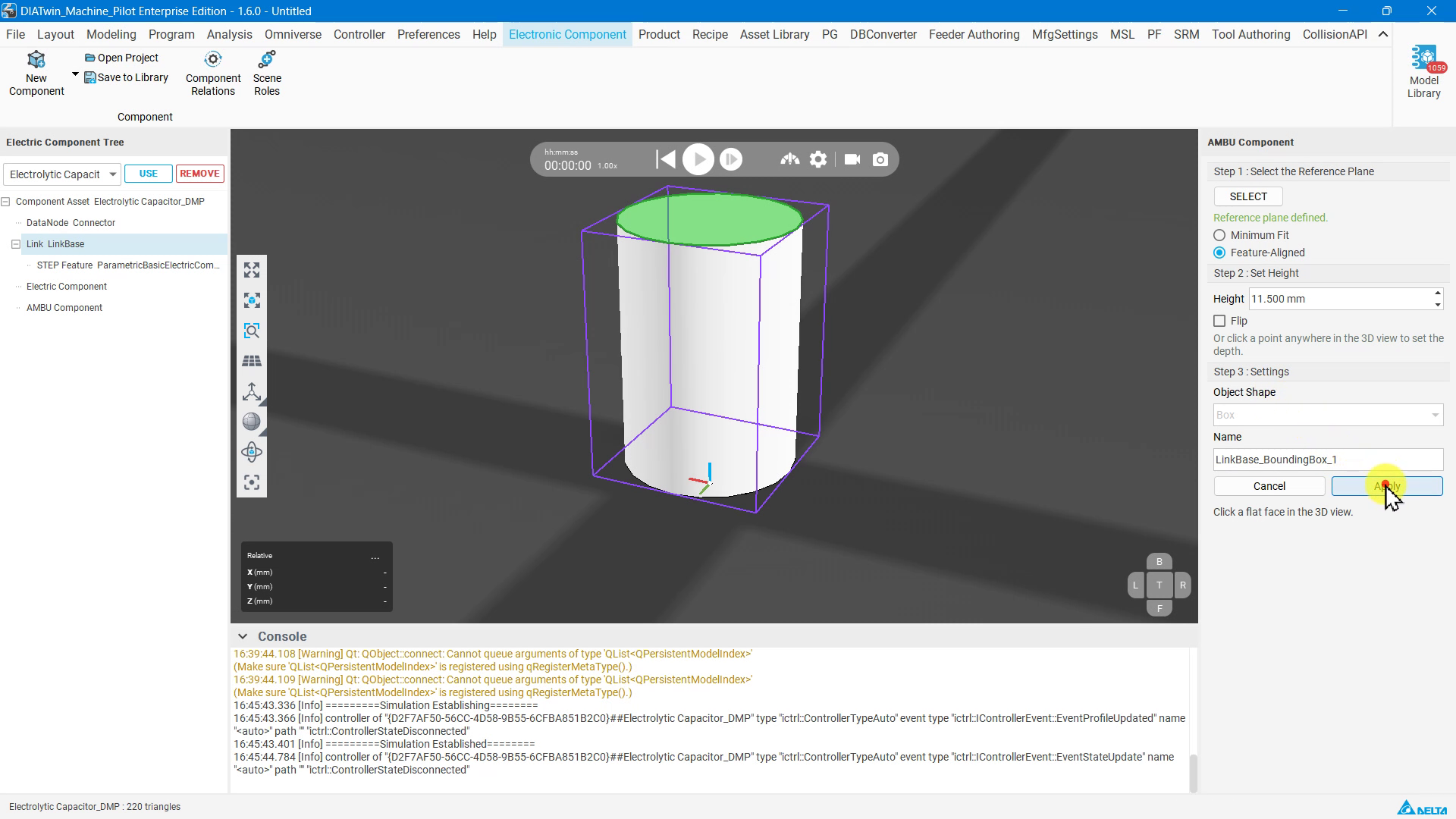Viewport: 1456px width, 819px height.
Task: Click the Name field LinkBase_BoundingBox_1
Action: (1328, 460)
